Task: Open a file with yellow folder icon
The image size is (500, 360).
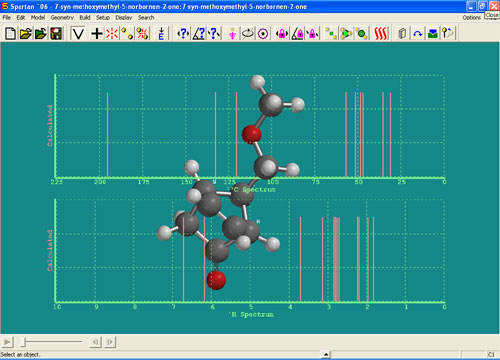Action: click(25, 34)
